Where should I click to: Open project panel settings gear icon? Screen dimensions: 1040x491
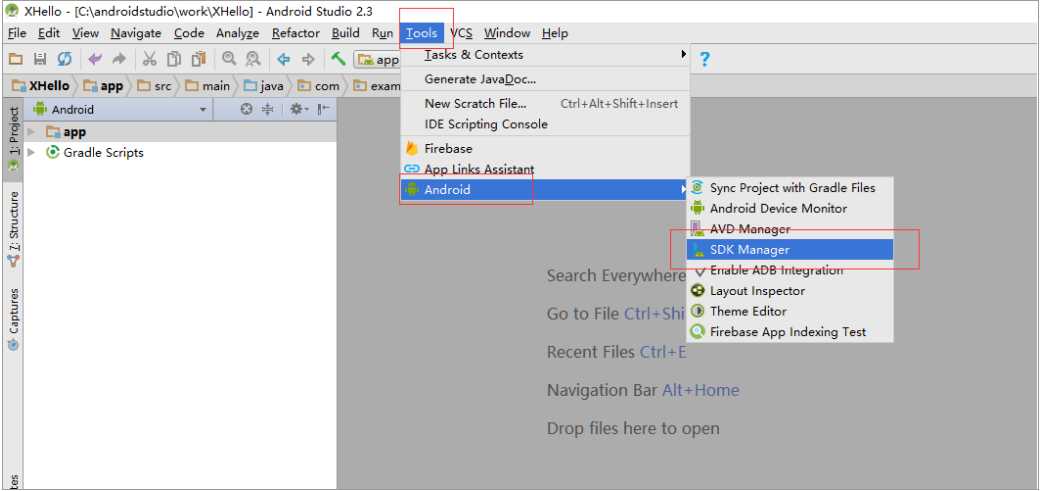tap(296, 109)
